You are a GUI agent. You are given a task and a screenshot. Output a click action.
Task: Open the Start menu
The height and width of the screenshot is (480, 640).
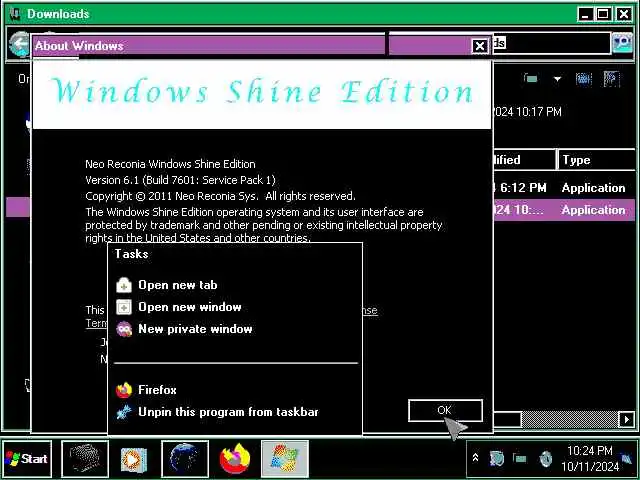tap(27, 459)
